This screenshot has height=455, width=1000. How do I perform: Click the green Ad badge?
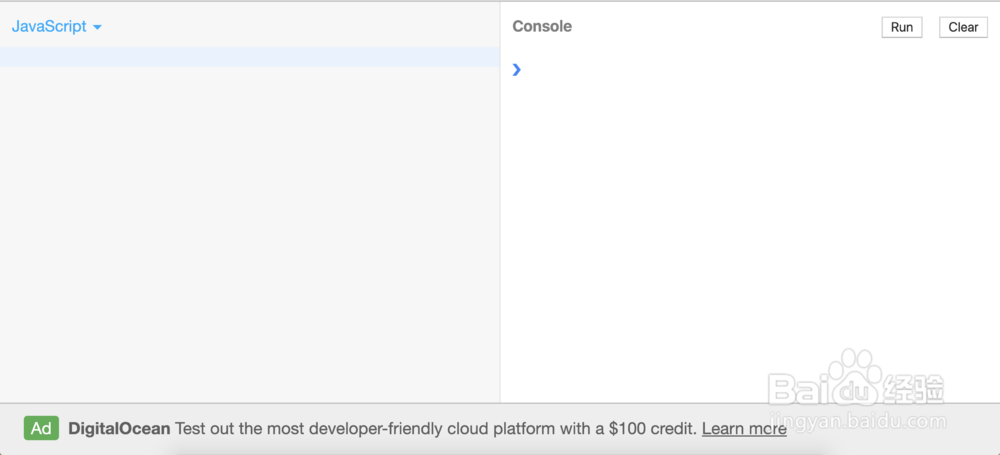coord(41,428)
